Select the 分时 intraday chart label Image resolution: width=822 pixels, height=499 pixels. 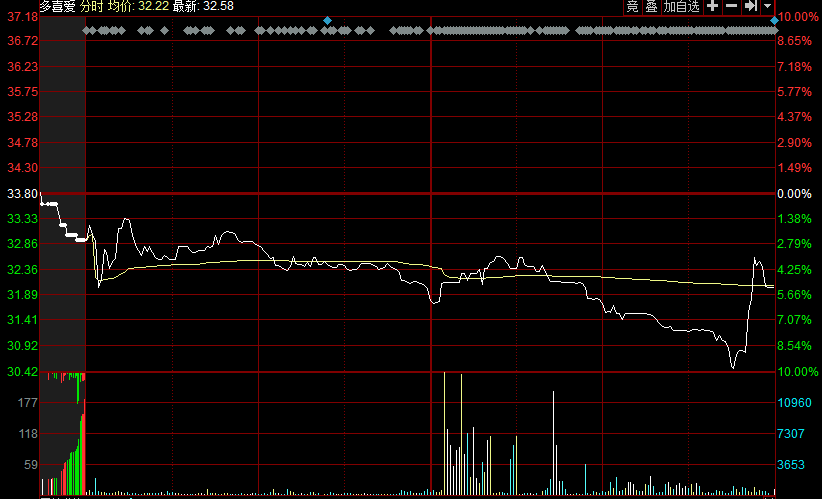(91, 6)
